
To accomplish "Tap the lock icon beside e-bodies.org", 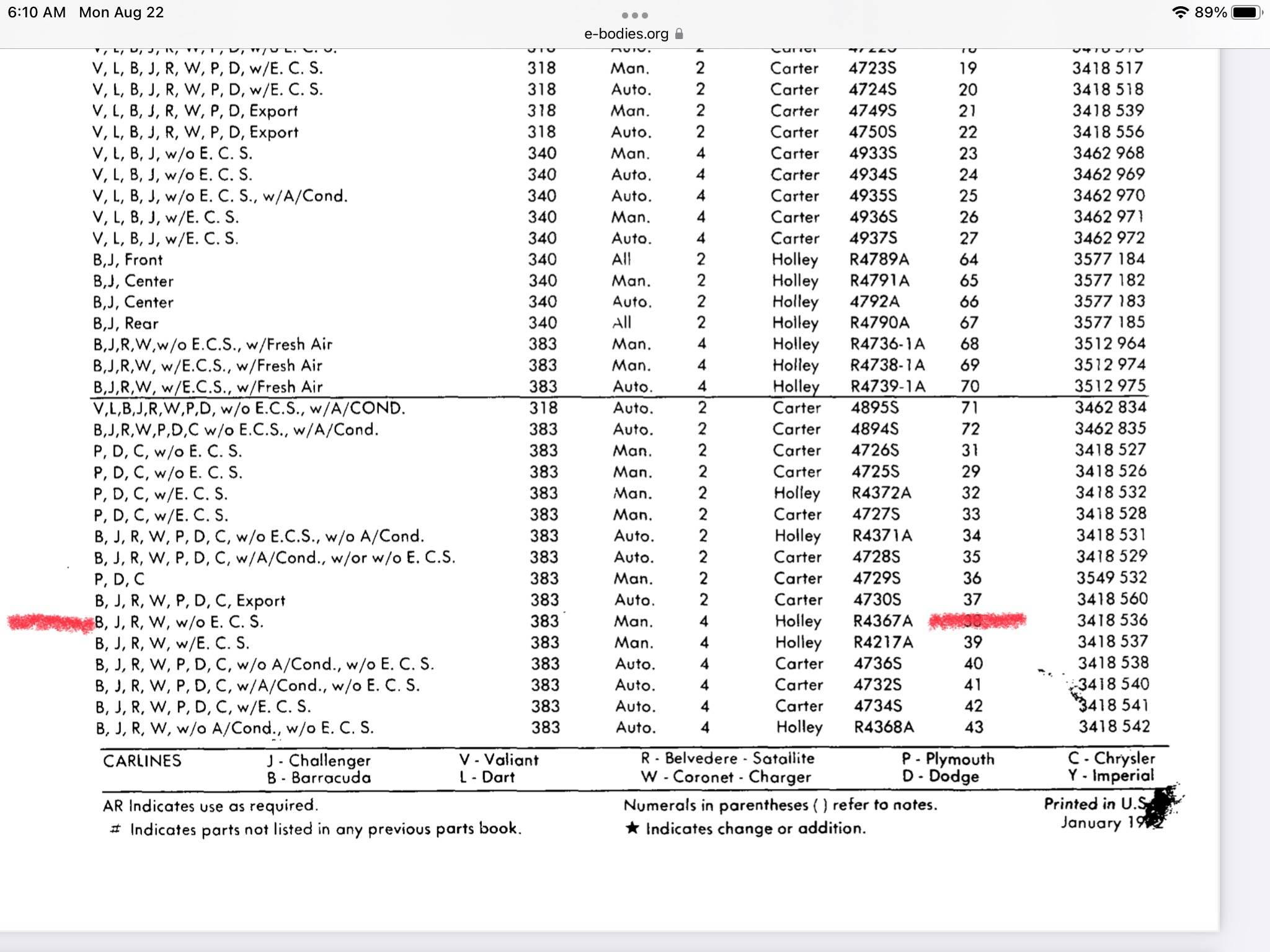I will click(679, 33).
